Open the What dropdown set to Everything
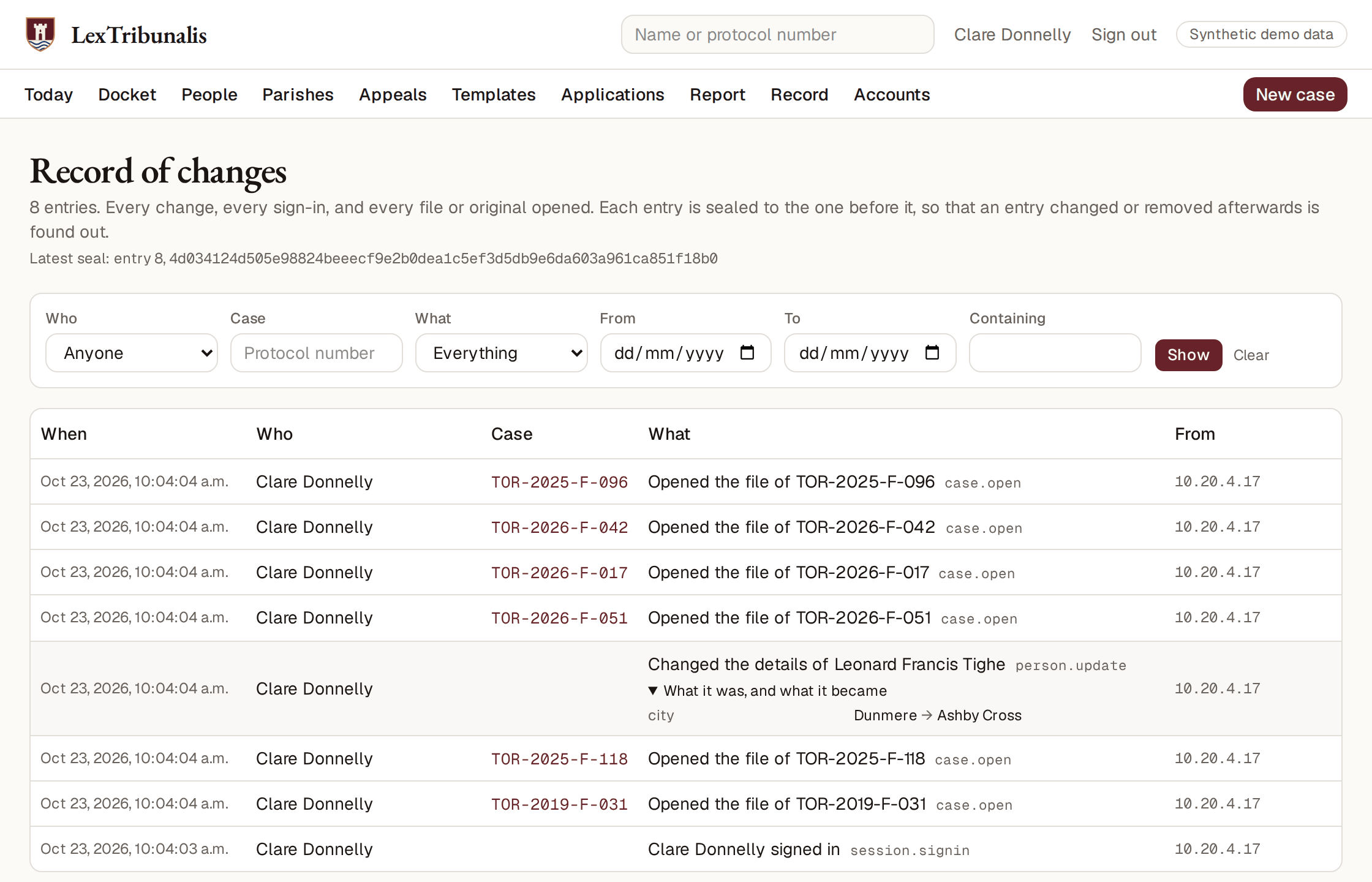Image resolution: width=1372 pixels, height=882 pixels. click(x=502, y=353)
